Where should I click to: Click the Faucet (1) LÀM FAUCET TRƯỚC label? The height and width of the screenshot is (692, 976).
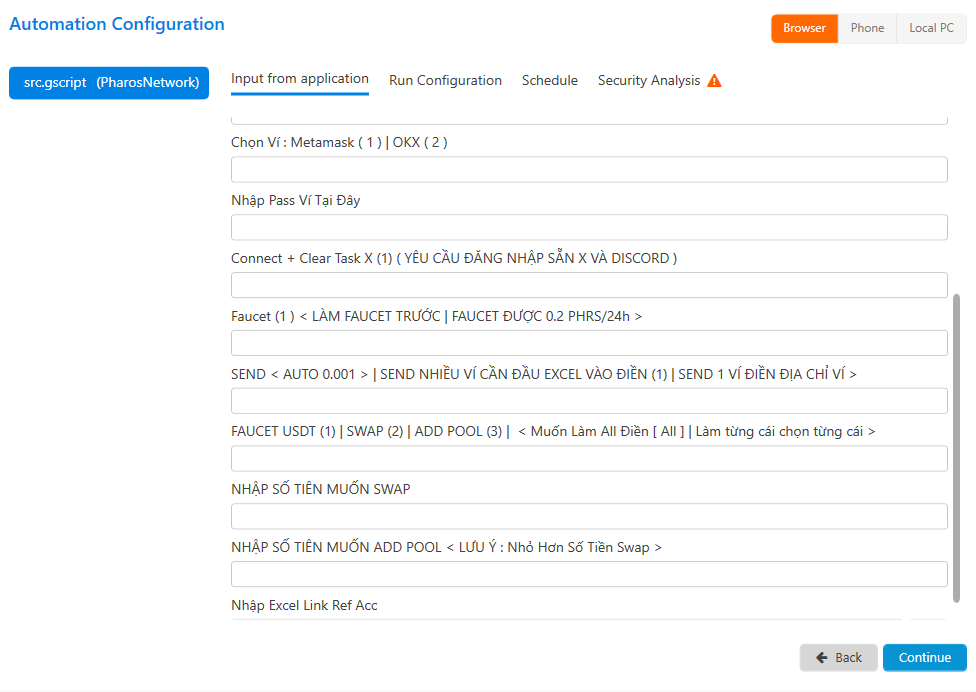click(436, 316)
